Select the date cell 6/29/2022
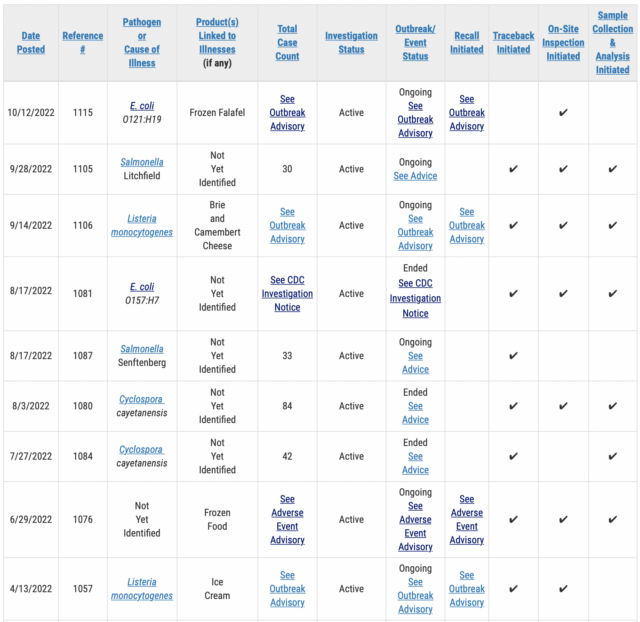Viewport: 640px width, 622px height. click(x=31, y=520)
